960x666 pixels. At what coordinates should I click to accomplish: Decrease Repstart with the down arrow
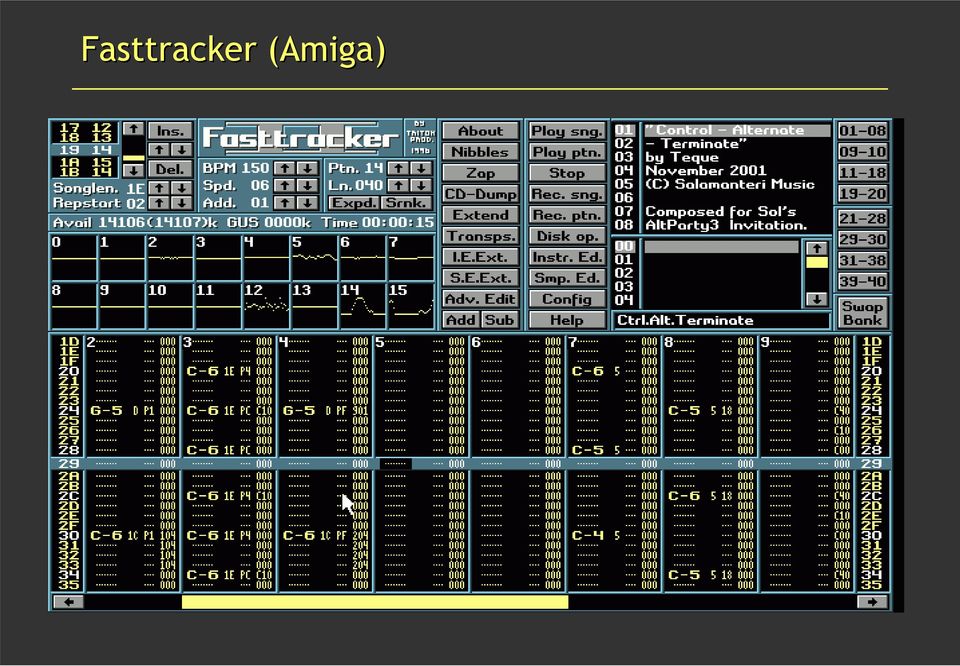181,203
